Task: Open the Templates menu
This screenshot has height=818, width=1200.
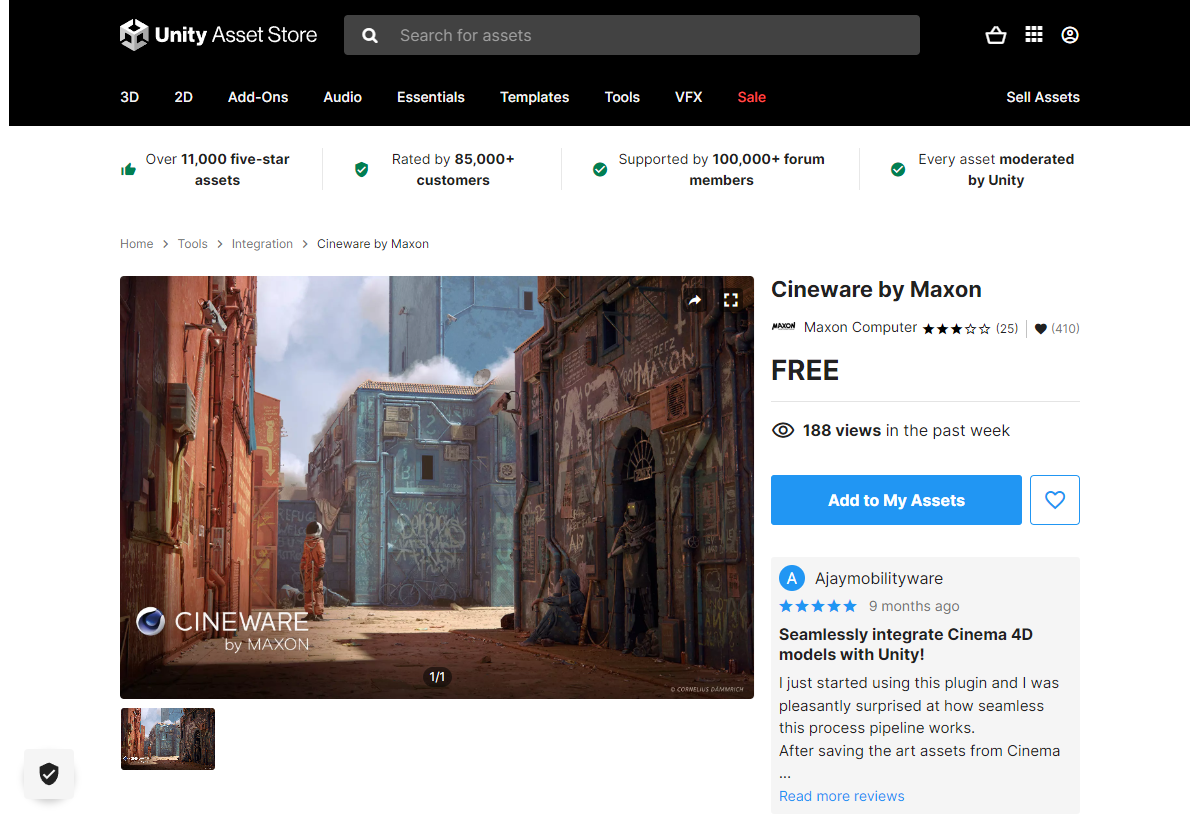Action: tap(535, 97)
